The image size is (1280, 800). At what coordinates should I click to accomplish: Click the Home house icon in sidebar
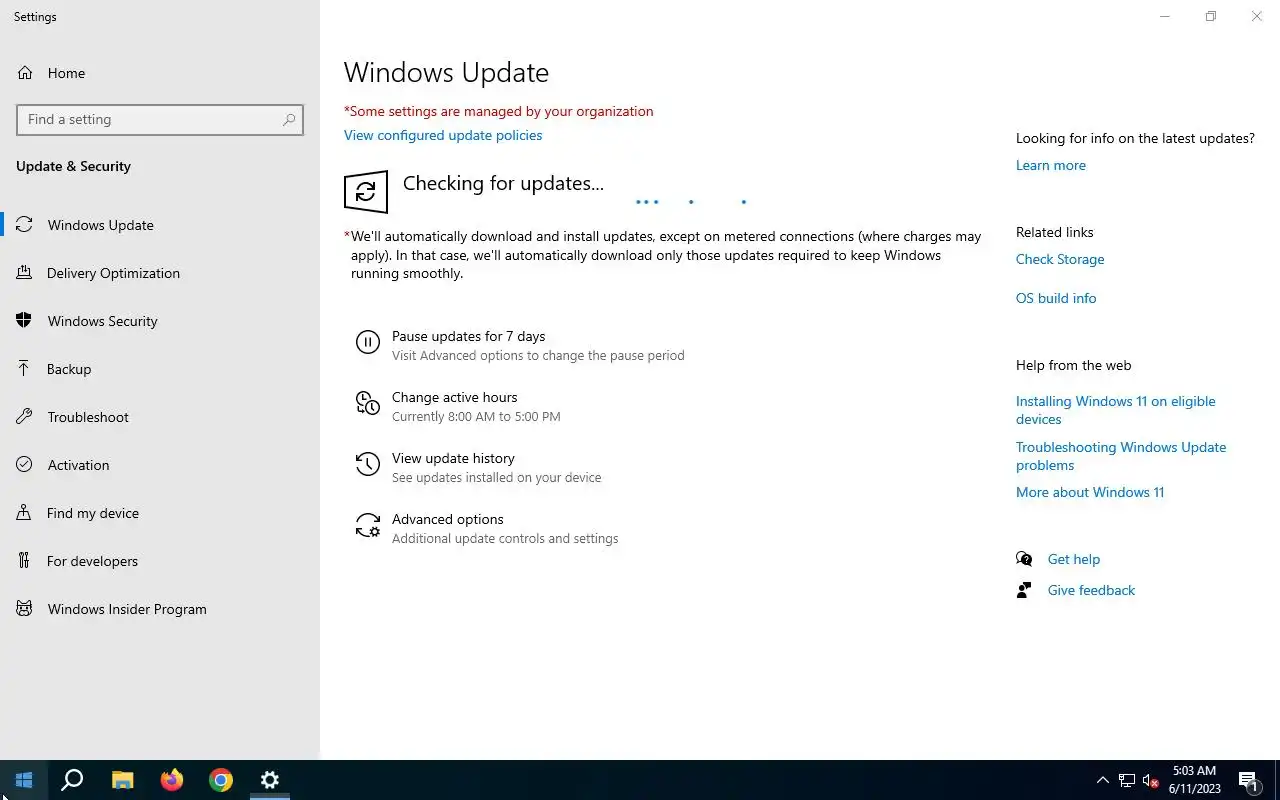tap(25, 73)
